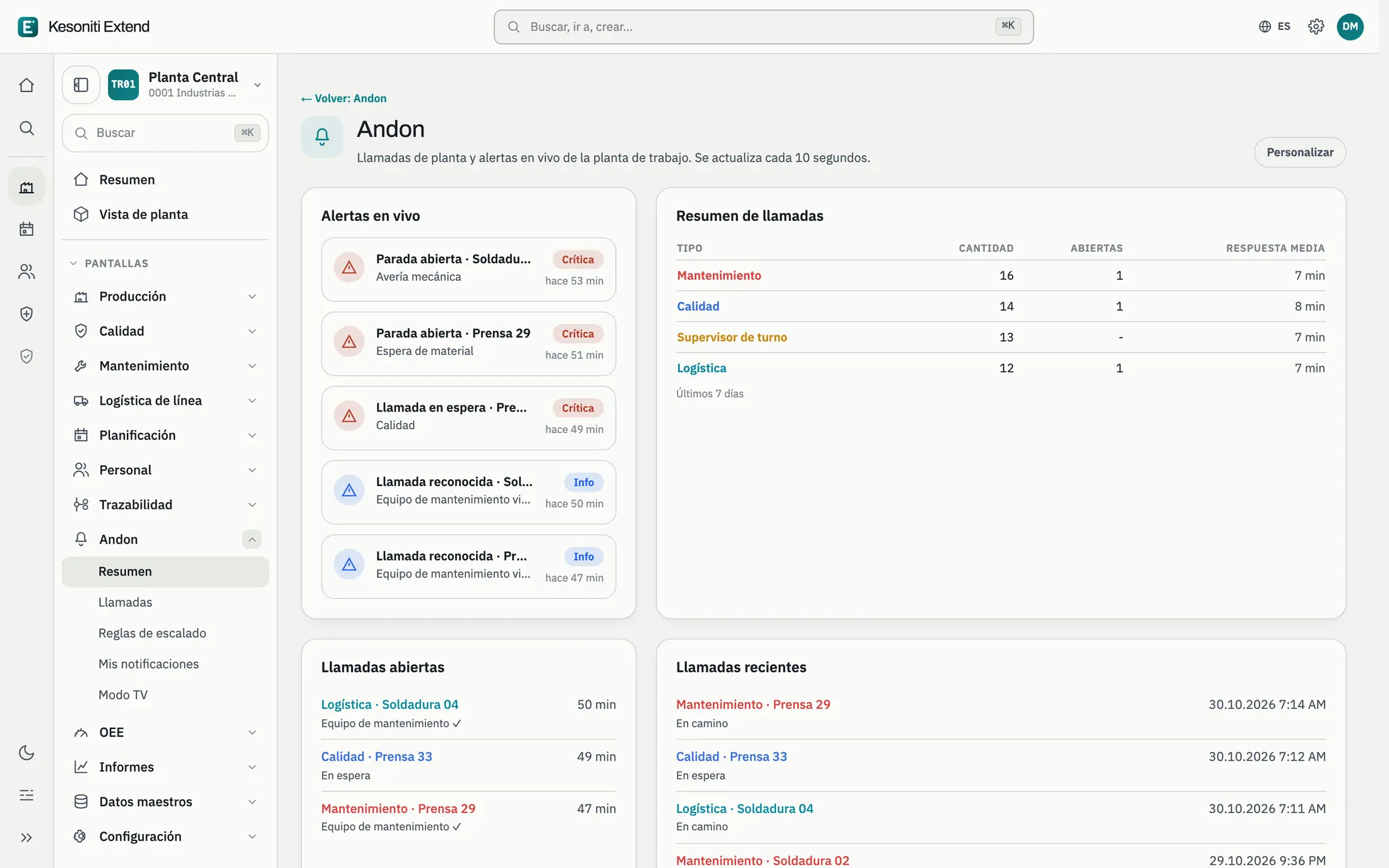Open Vista de planta in the sidebar

click(165, 214)
